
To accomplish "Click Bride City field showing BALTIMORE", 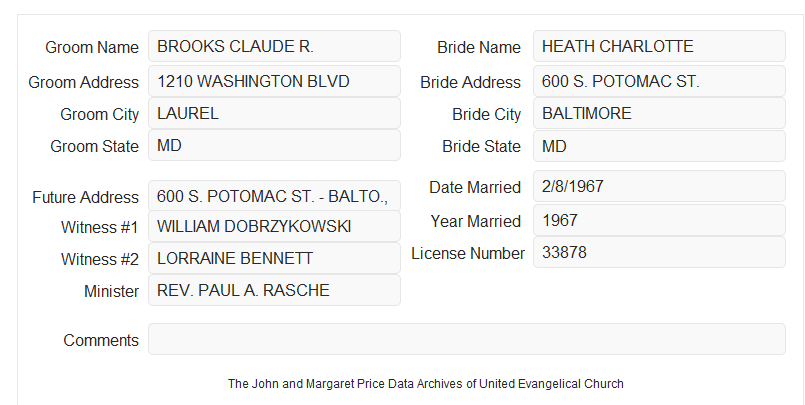I will (659, 113).
